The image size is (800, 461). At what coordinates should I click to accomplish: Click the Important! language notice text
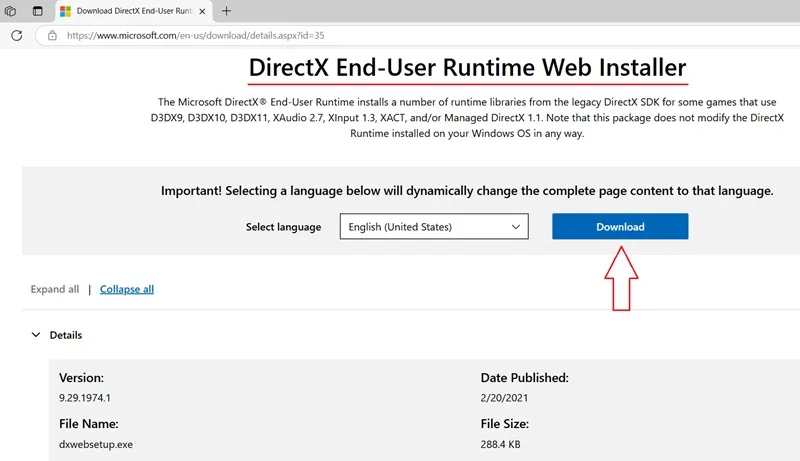point(467,191)
